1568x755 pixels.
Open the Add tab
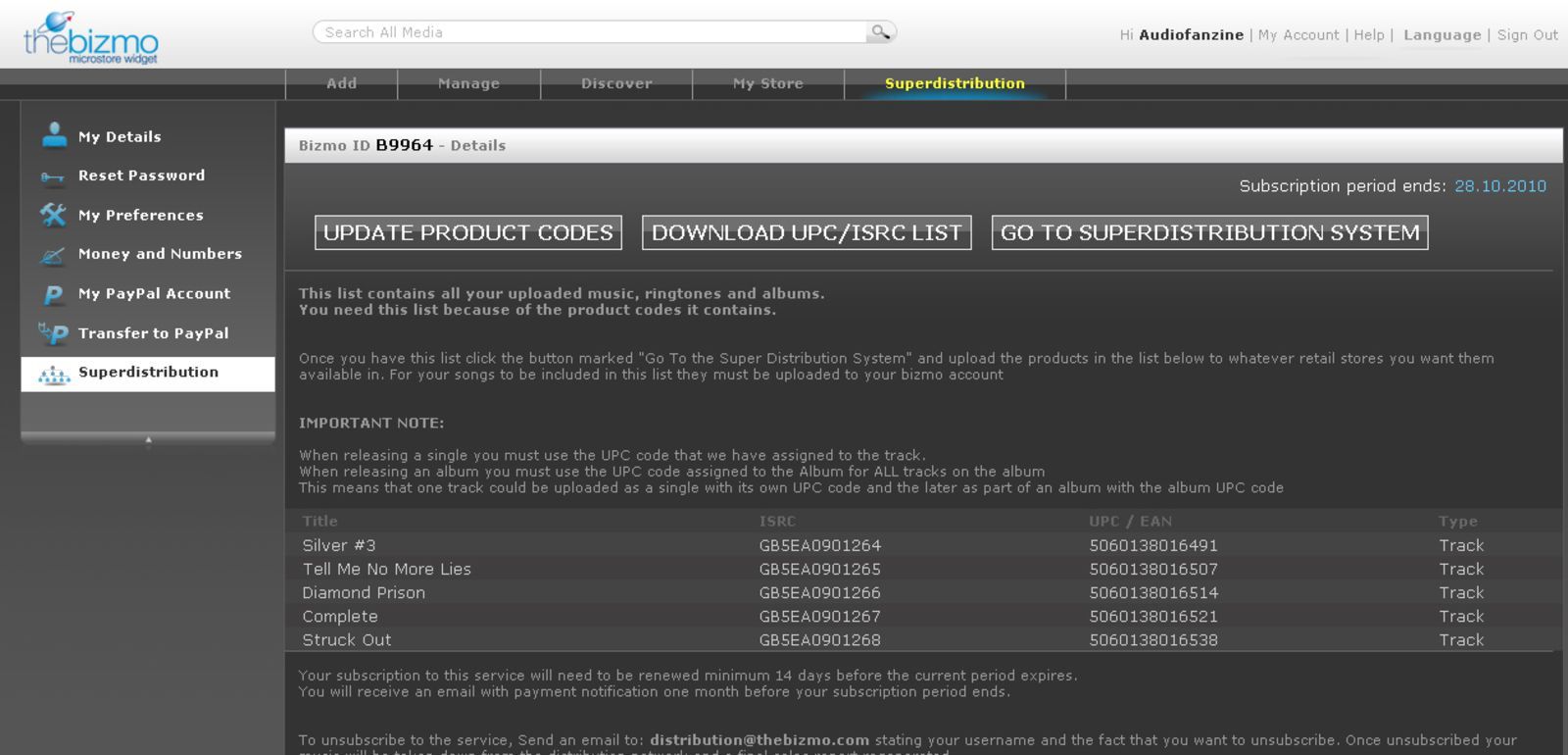(x=341, y=83)
